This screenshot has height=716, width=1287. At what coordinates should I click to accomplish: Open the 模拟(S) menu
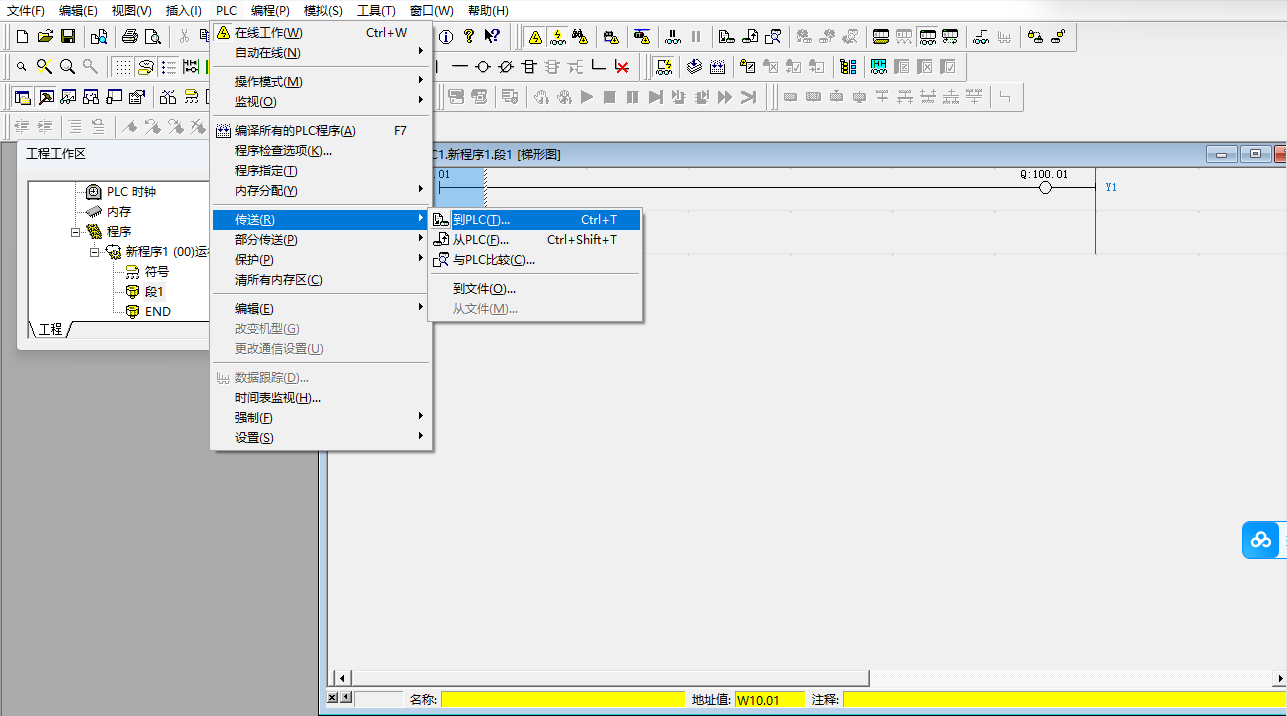323,10
